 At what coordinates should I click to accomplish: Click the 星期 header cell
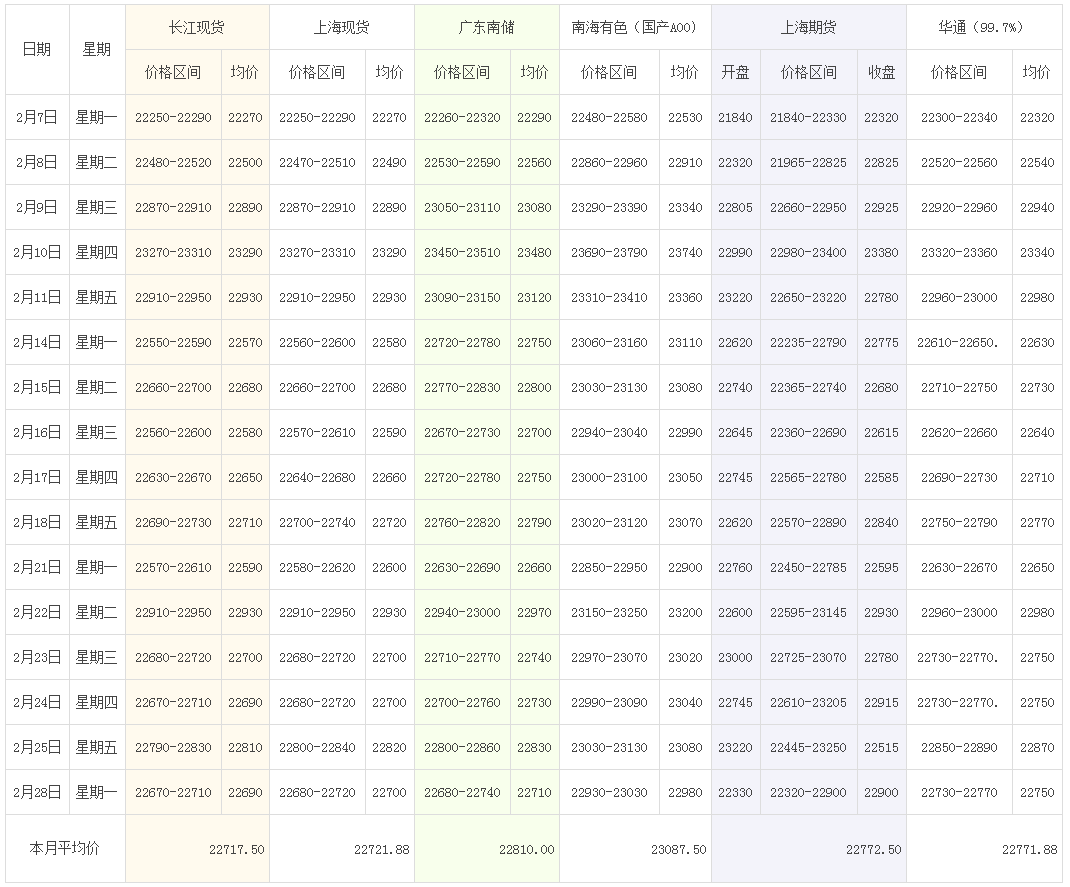point(97,49)
